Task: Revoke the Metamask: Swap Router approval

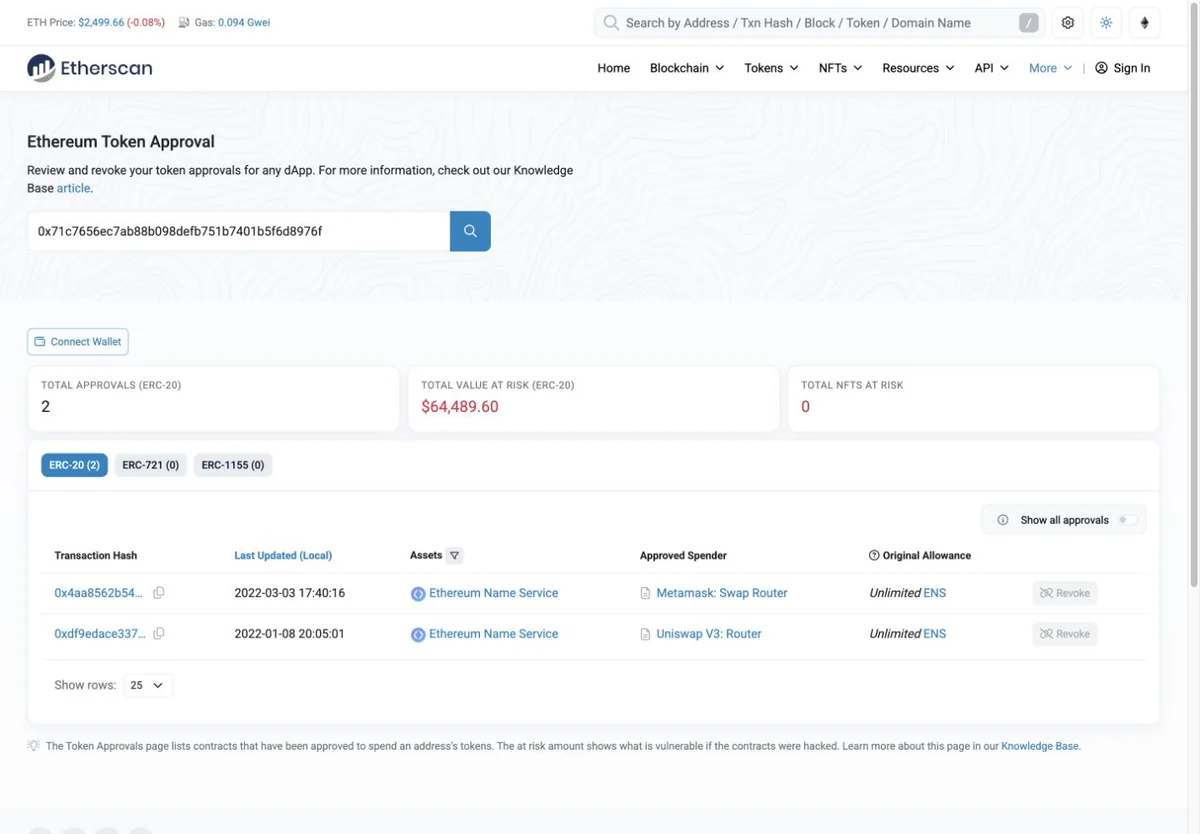Action: coord(1065,593)
